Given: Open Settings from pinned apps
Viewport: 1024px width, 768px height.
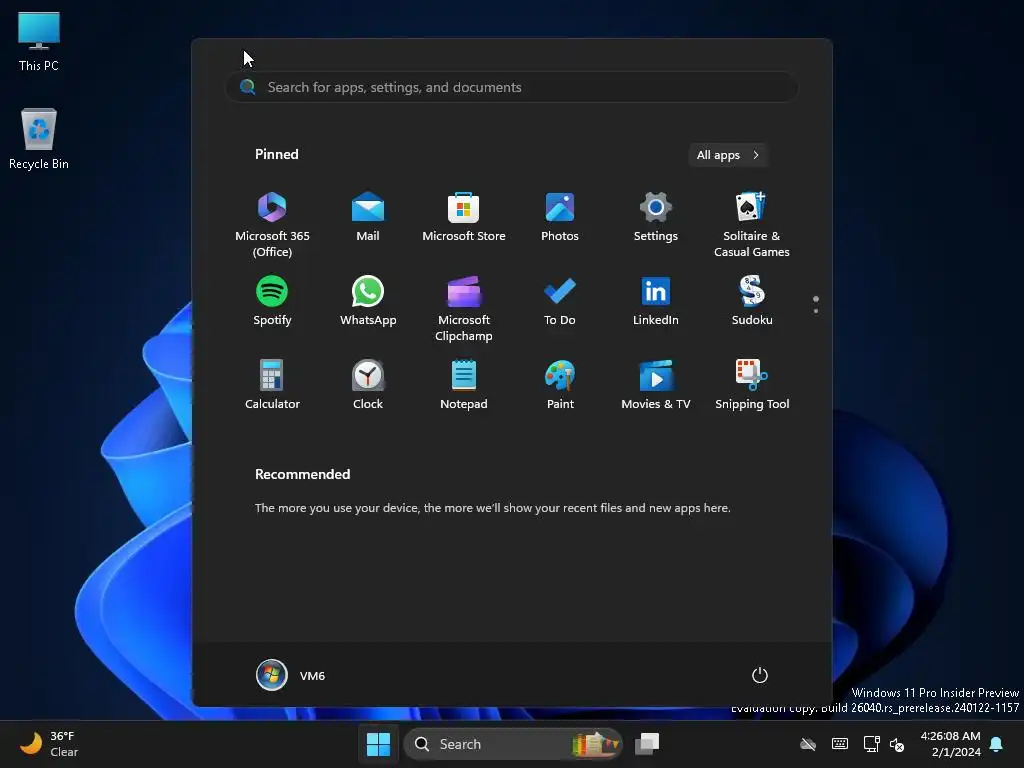Looking at the screenshot, I should tap(656, 217).
